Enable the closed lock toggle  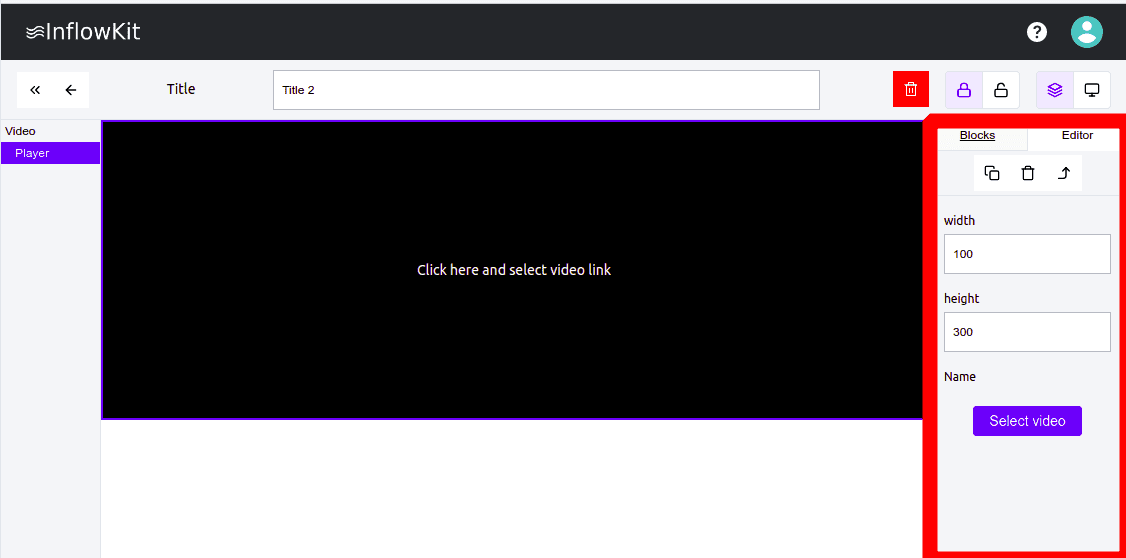[964, 90]
